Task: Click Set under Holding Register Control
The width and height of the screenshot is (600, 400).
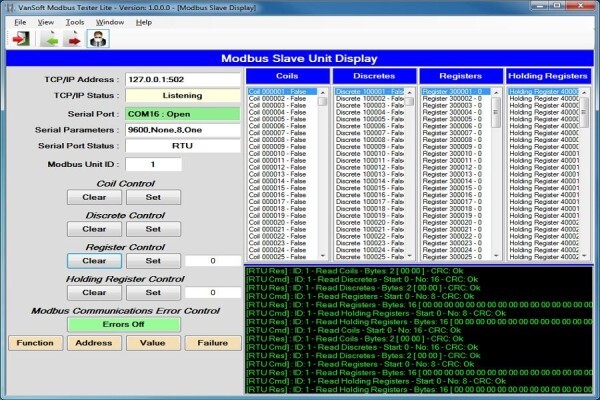Action: 153,292
